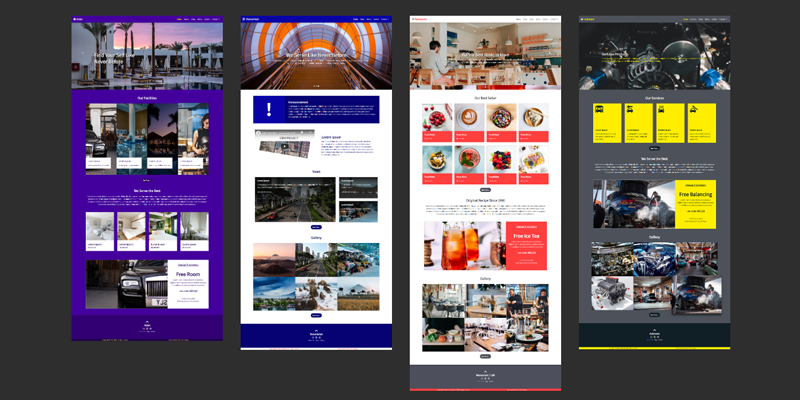The height and width of the screenshot is (400, 800).
Task: Click the latte art coffee food card
Action: pos(469,122)
